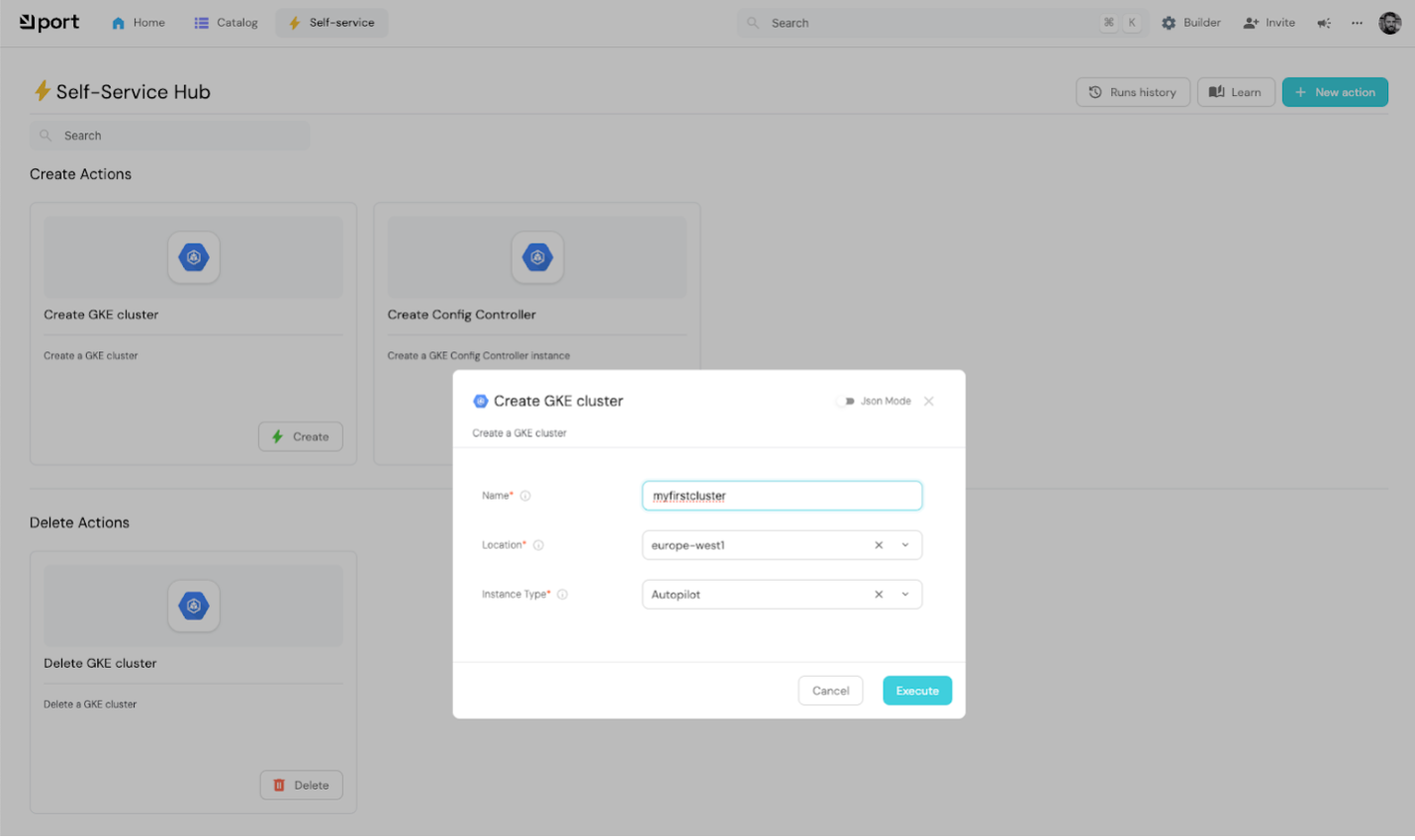Click the 'Delete a GKE cluster' description text
This screenshot has height=840, width=1415.
90,704
